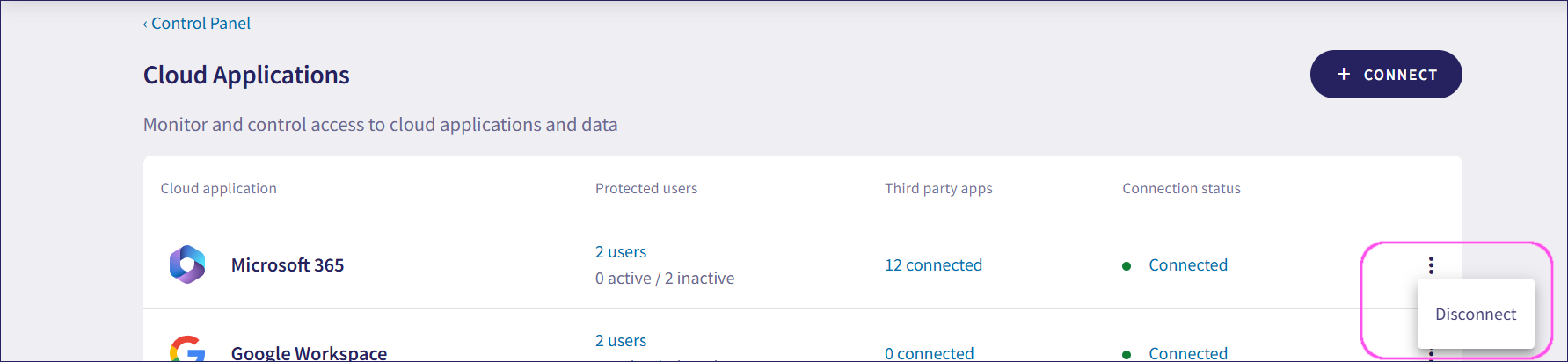The width and height of the screenshot is (1568, 362).
Task: Go back to Control Panel
Action: [x=201, y=24]
